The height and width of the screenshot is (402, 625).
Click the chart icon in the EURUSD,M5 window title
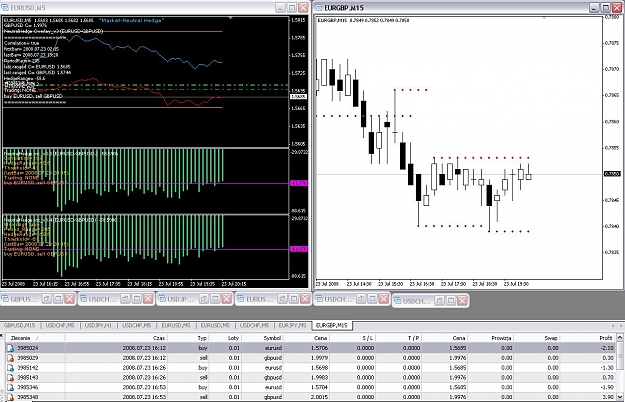coord(5,8)
